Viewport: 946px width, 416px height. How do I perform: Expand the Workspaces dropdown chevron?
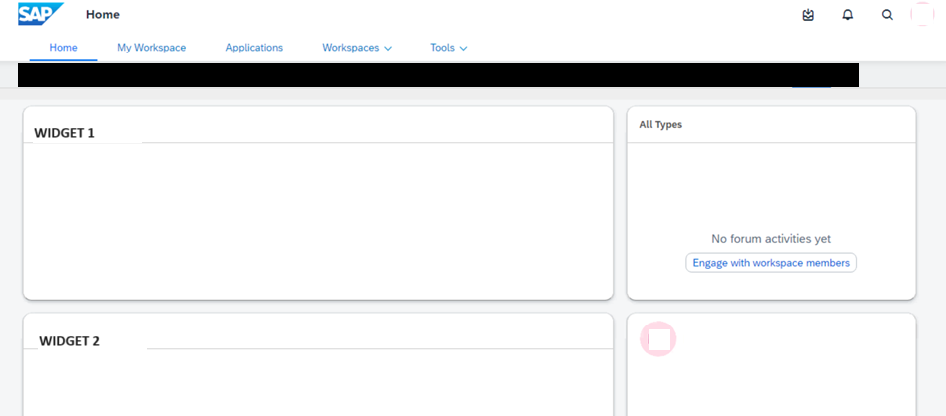pos(388,48)
